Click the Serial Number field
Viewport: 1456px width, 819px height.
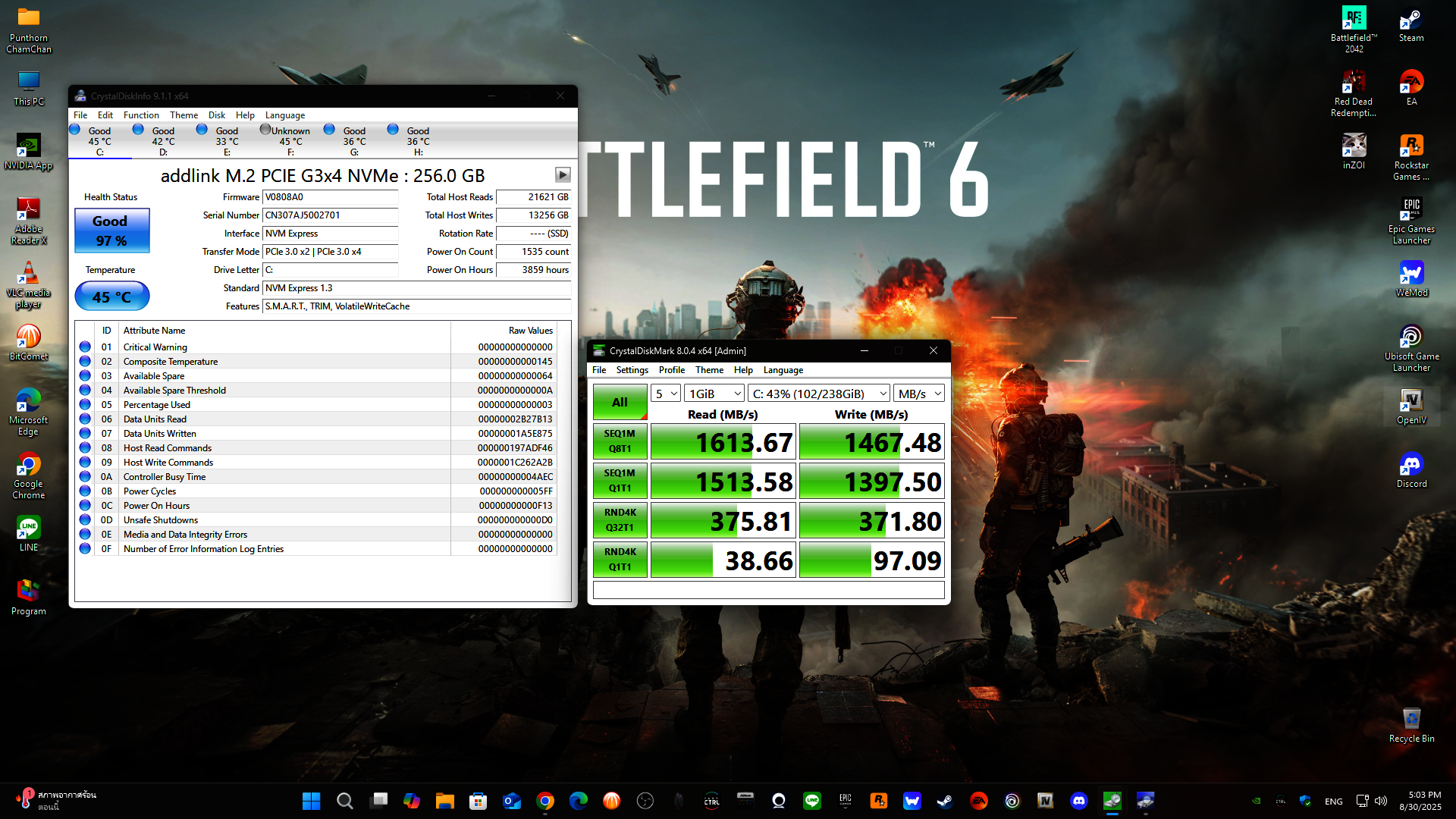(330, 215)
